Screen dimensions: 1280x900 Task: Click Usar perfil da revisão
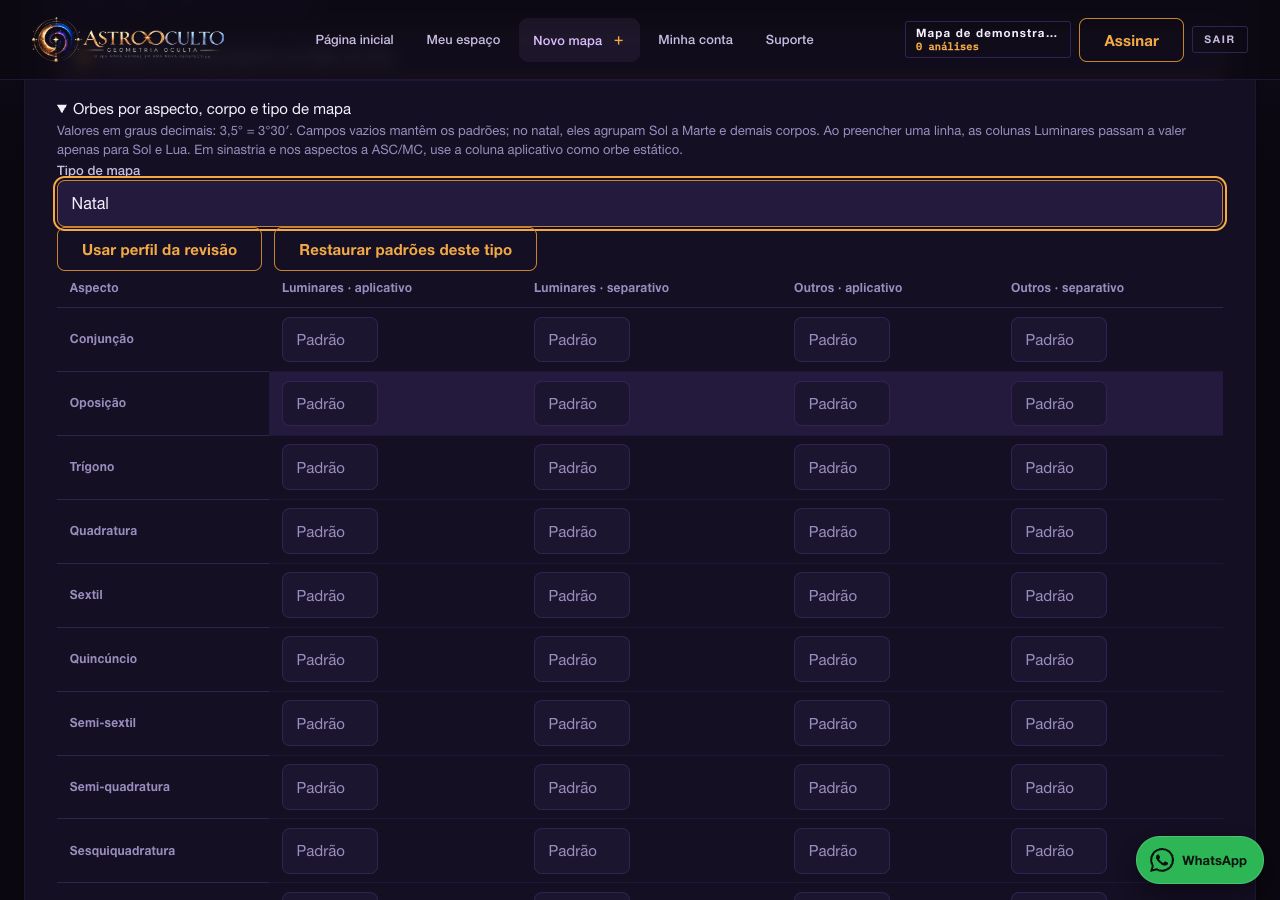(159, 249)
